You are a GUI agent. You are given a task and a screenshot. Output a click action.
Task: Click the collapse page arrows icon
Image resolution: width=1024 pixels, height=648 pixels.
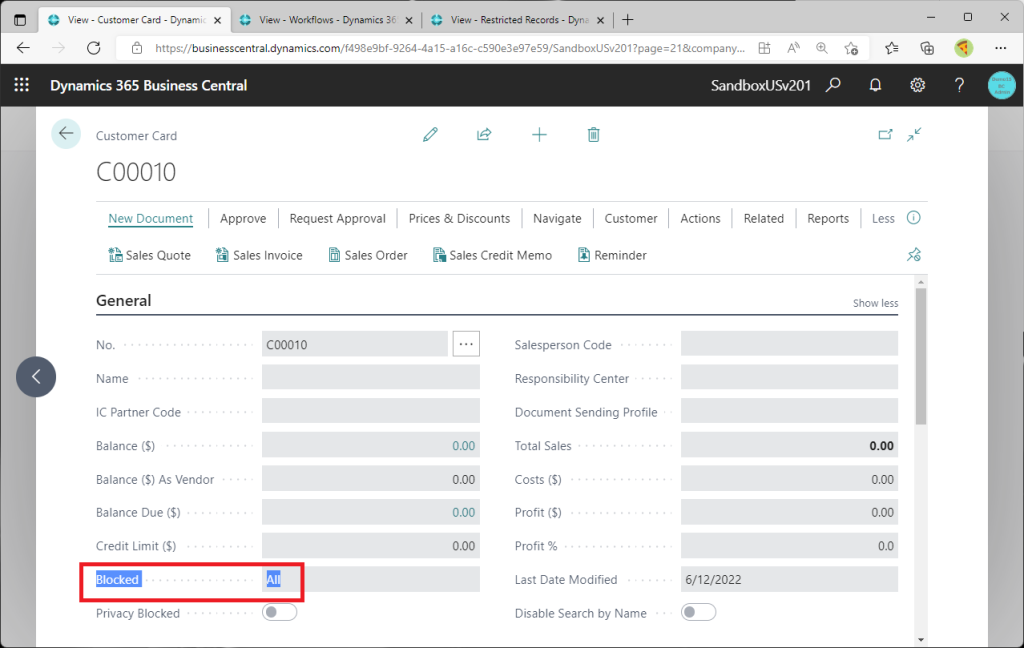[x=914, y=135]
